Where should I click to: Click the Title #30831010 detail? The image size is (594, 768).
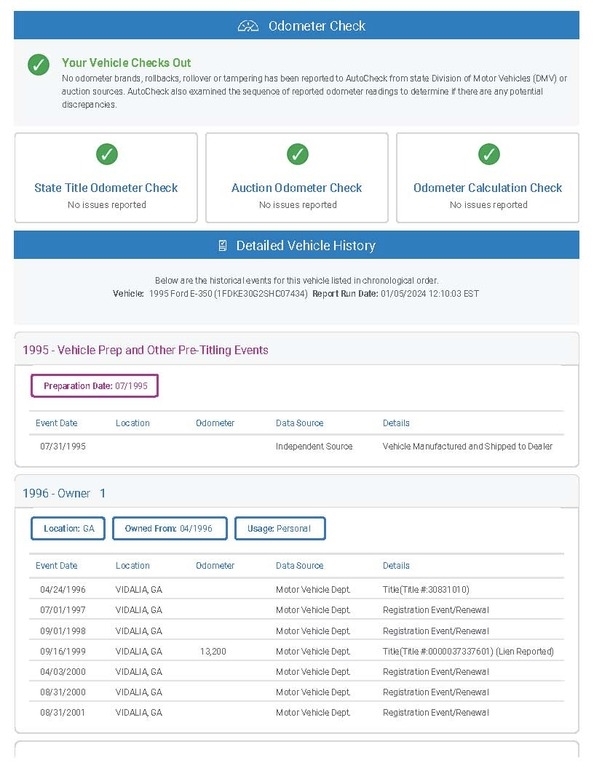pos(426,590)
